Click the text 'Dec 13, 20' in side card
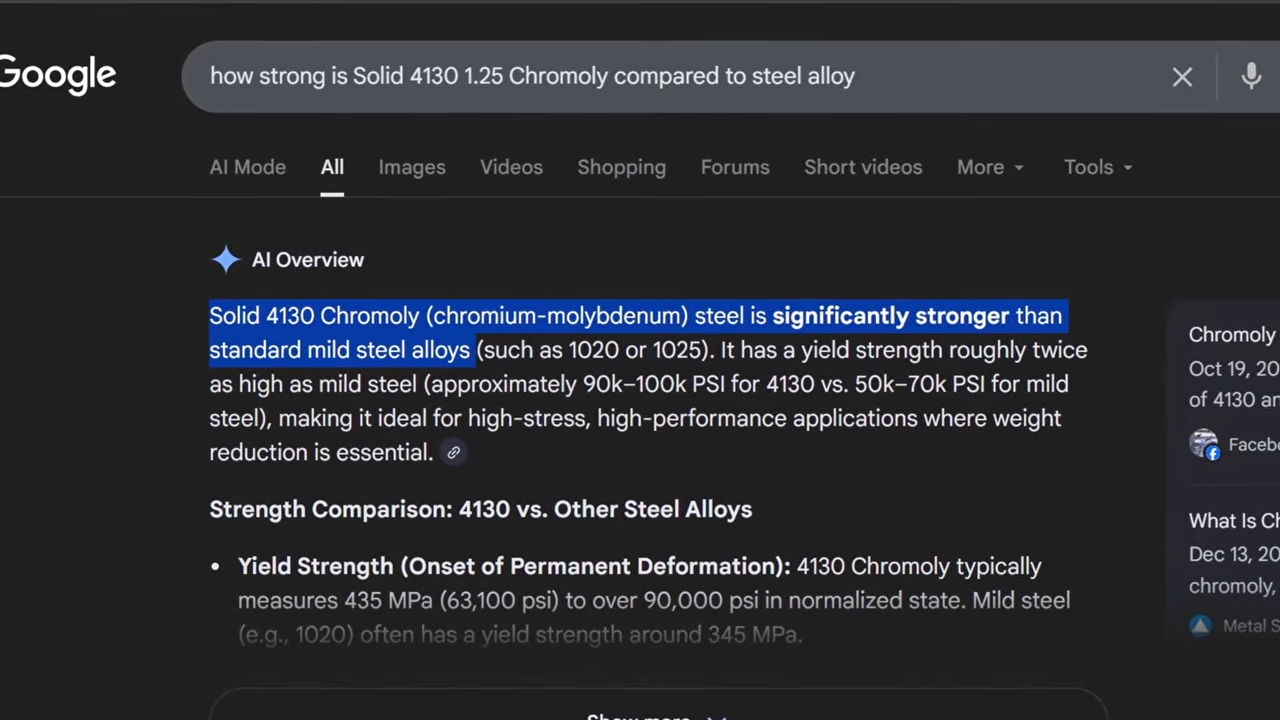 click(1234, 554)
